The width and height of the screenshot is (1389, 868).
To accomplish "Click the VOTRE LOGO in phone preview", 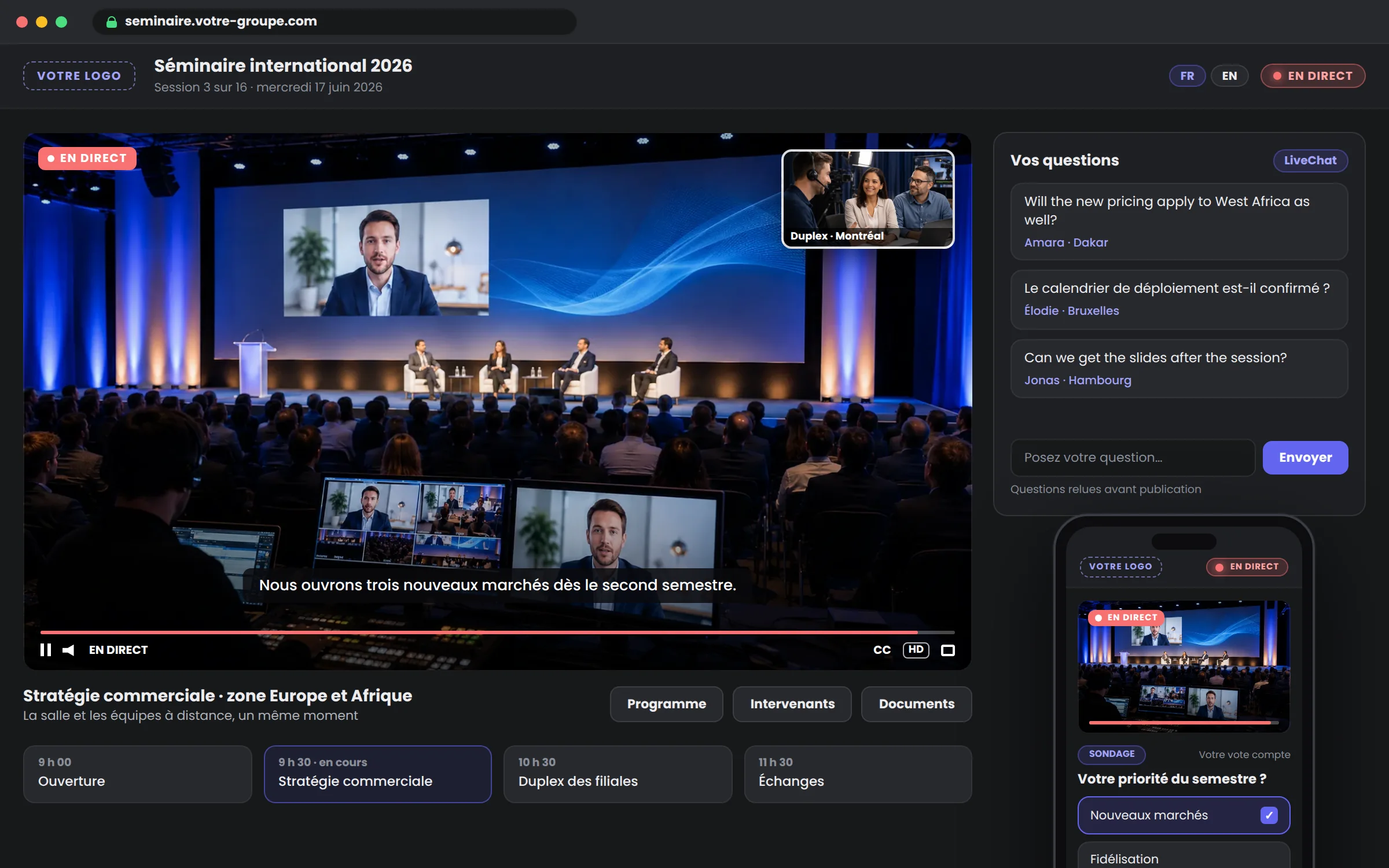I will coord(1120,567).
